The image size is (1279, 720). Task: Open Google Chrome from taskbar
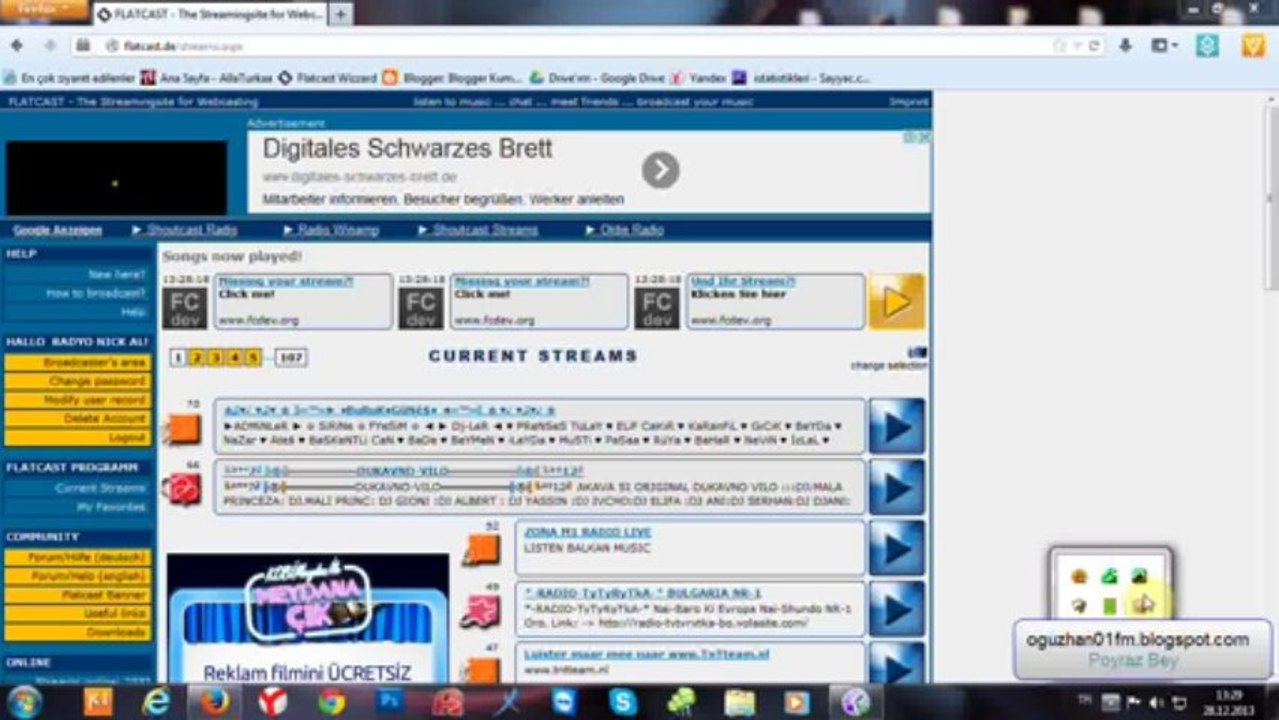pos(331,703)
